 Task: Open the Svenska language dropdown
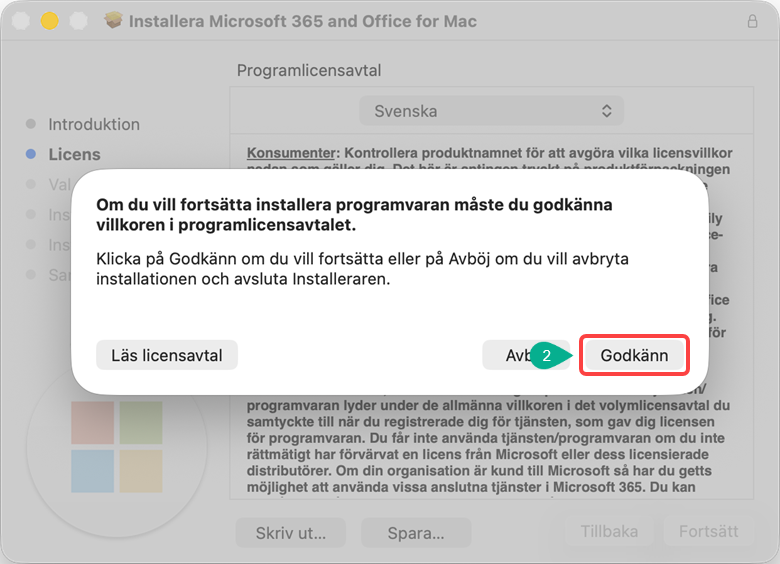pos(492,111)
